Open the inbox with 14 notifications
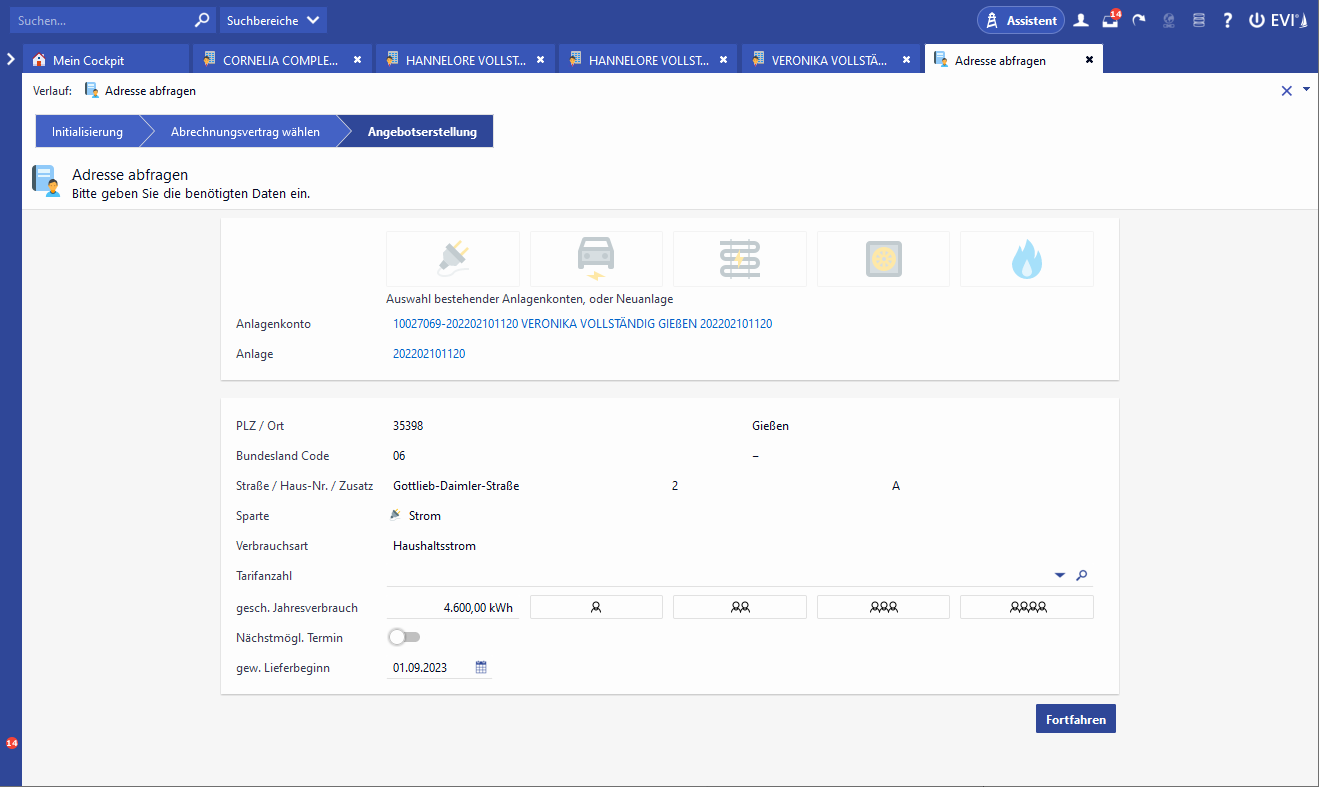The width and height of the screenshot is (1319, 787). click(1110, 20)
